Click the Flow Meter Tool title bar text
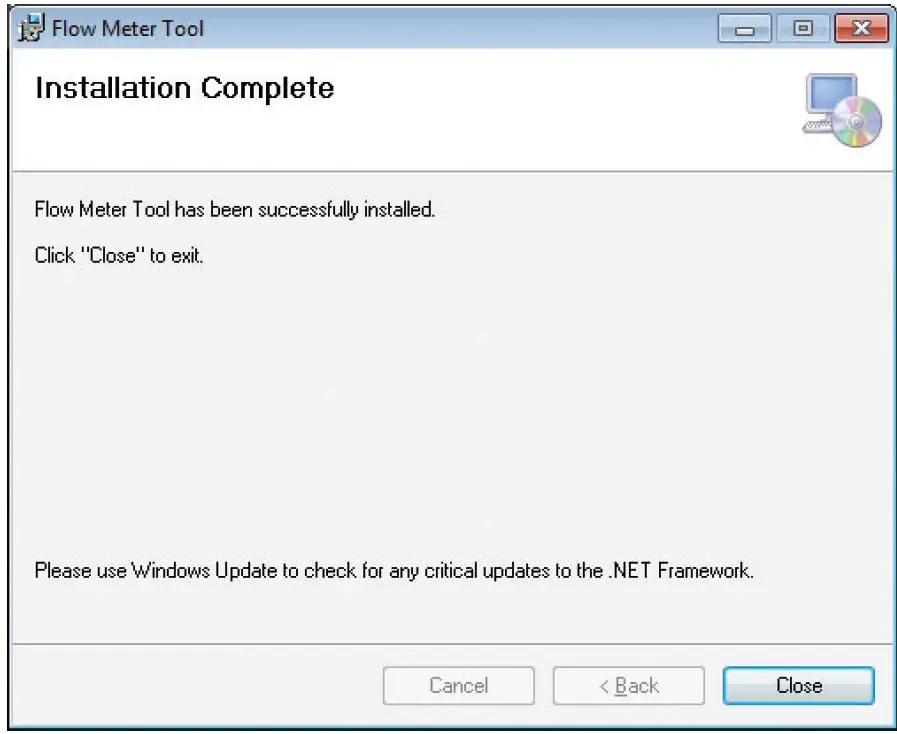 click(128, 28)
